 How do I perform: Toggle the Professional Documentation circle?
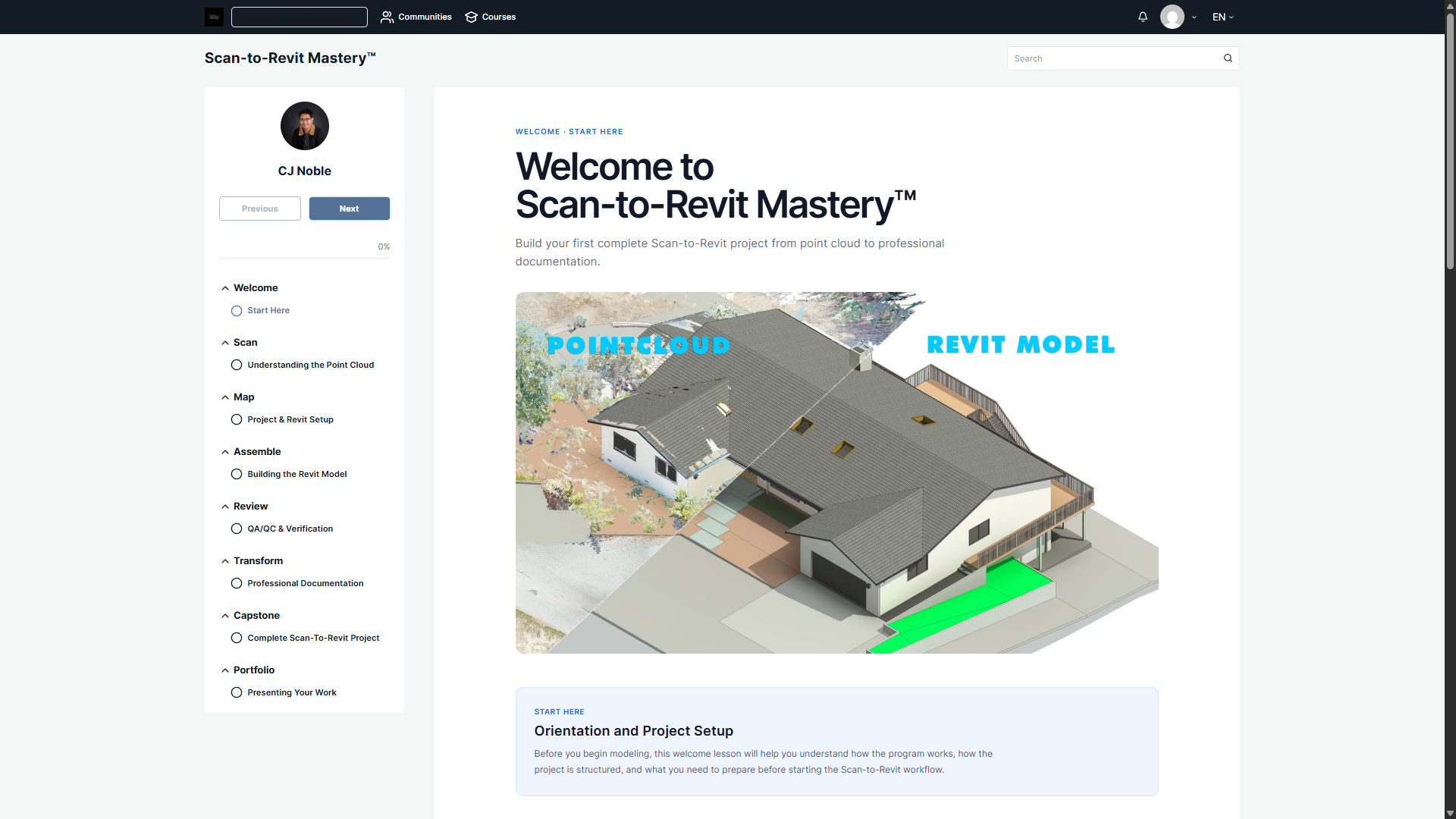click(x=237, y=583)
